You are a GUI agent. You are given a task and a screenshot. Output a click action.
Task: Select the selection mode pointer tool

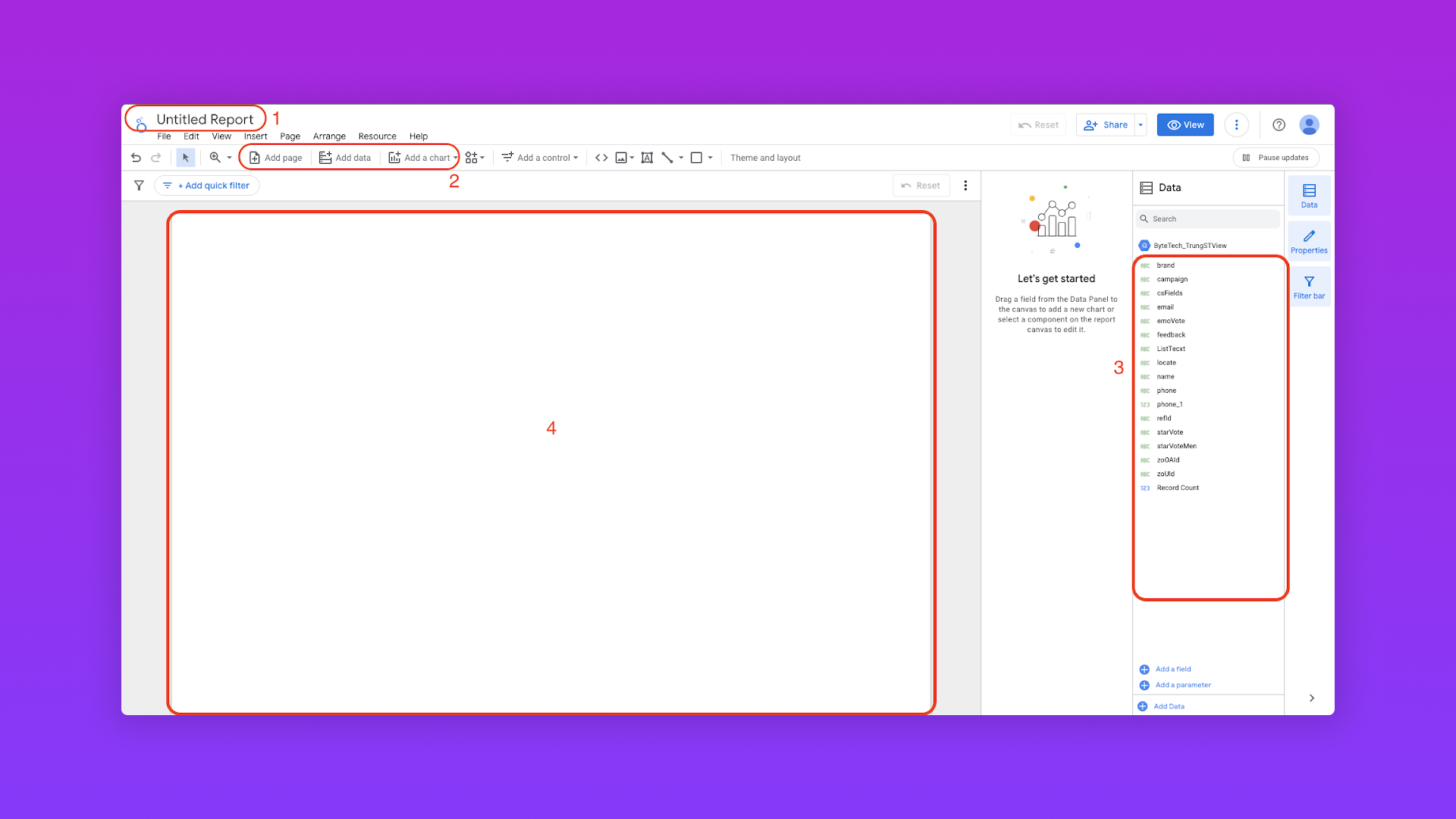[x=186, y=158]
